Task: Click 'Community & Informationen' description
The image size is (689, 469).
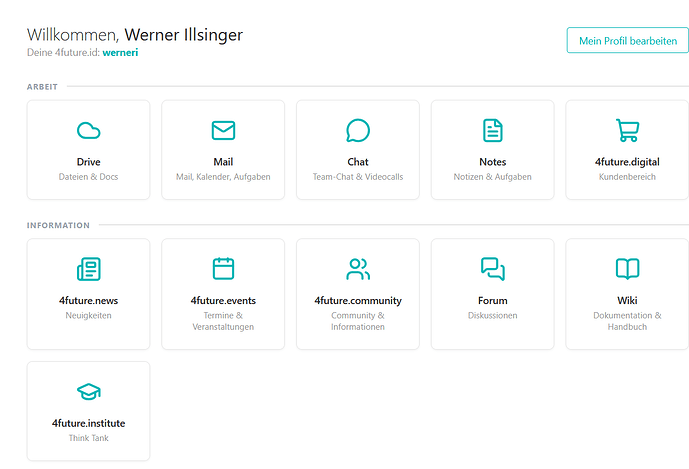Action: coord(358,321)
